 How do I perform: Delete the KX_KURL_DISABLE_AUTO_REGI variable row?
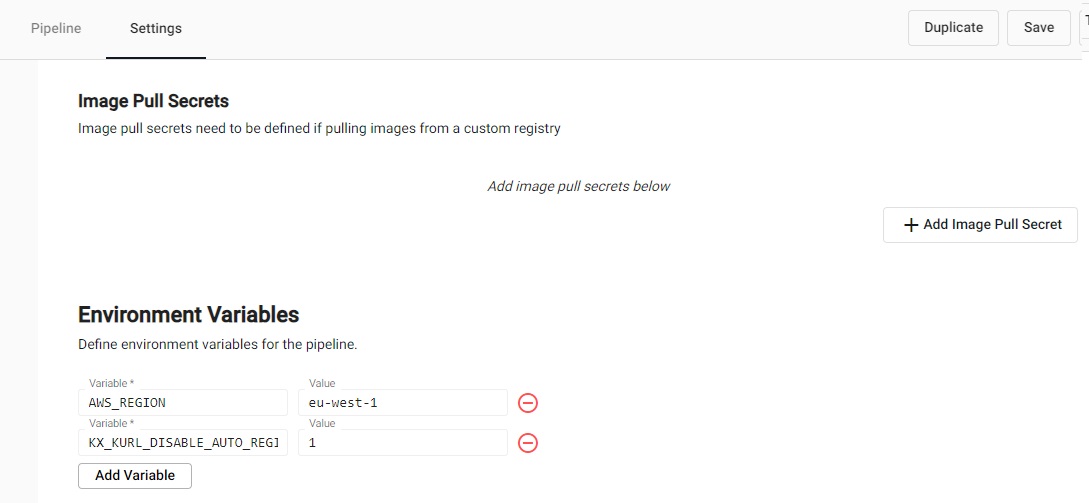(528, 443)
